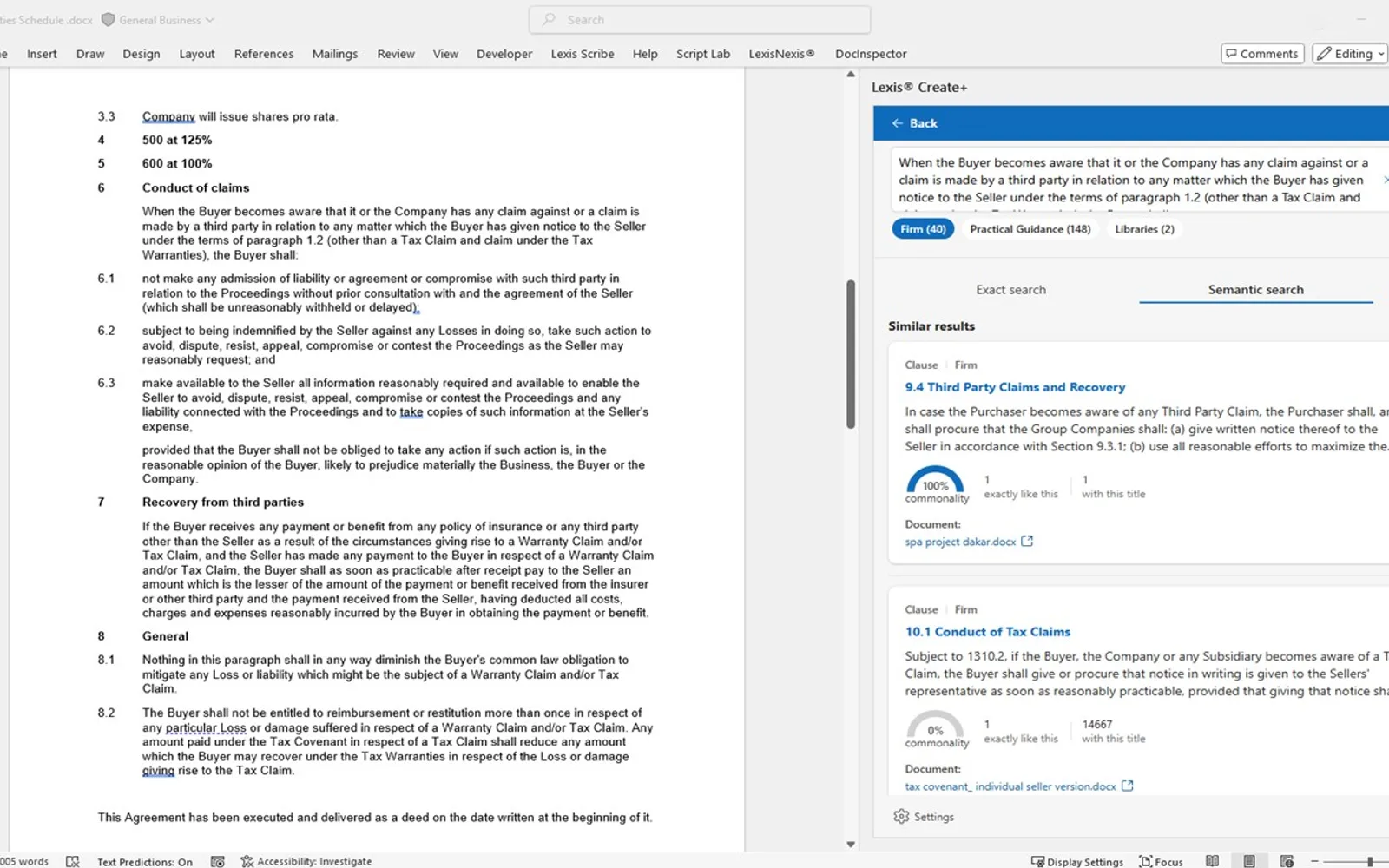Select the Libraries (2) filter pill

[1144, 229]
